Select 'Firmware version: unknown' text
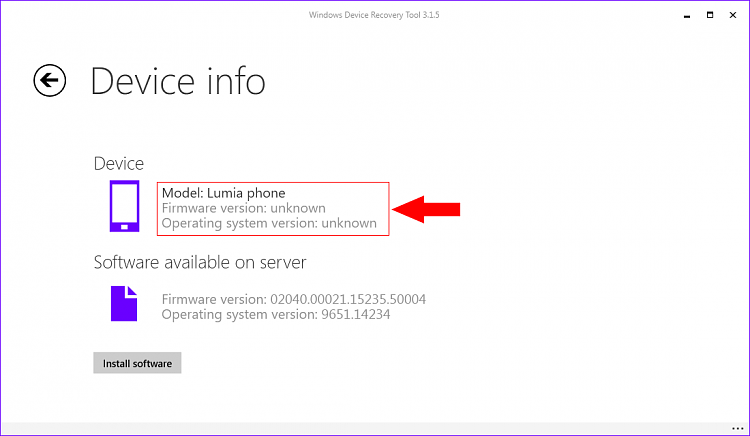This screenshot has height=436, width=750. [243, 208]
